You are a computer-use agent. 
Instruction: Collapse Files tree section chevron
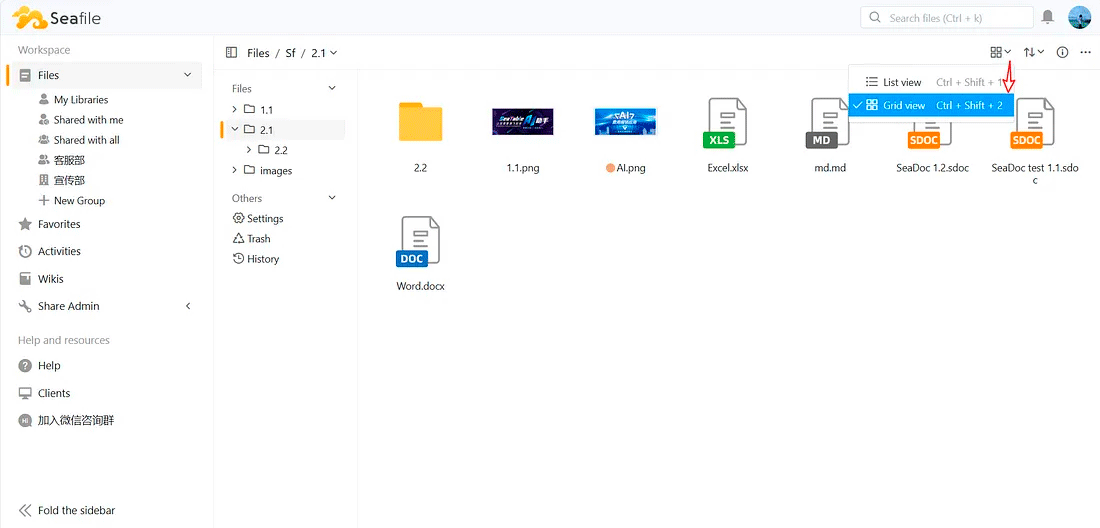[333, 88]
